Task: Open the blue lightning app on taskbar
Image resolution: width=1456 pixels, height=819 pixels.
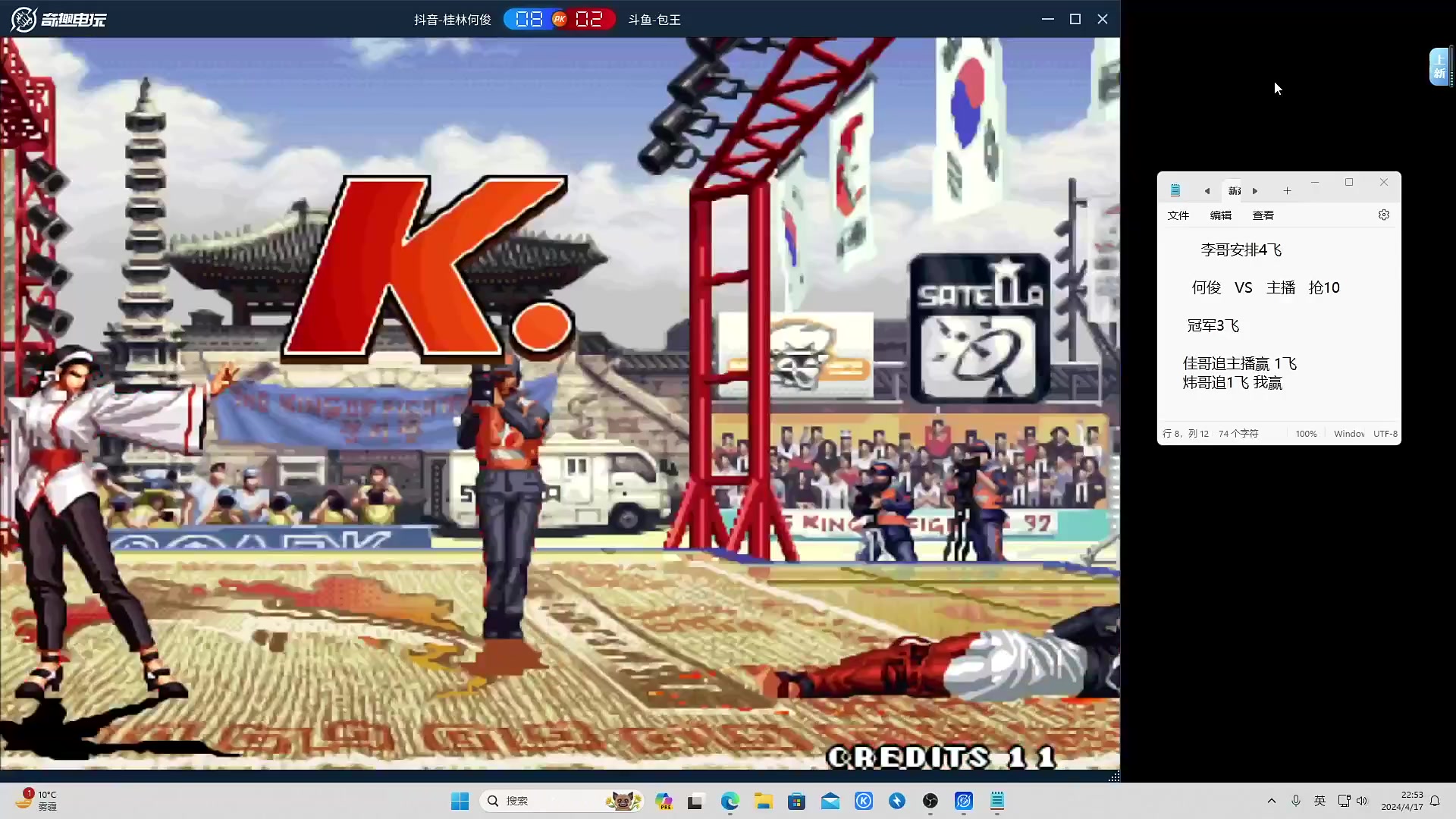Action: click(x=897, y=801)
